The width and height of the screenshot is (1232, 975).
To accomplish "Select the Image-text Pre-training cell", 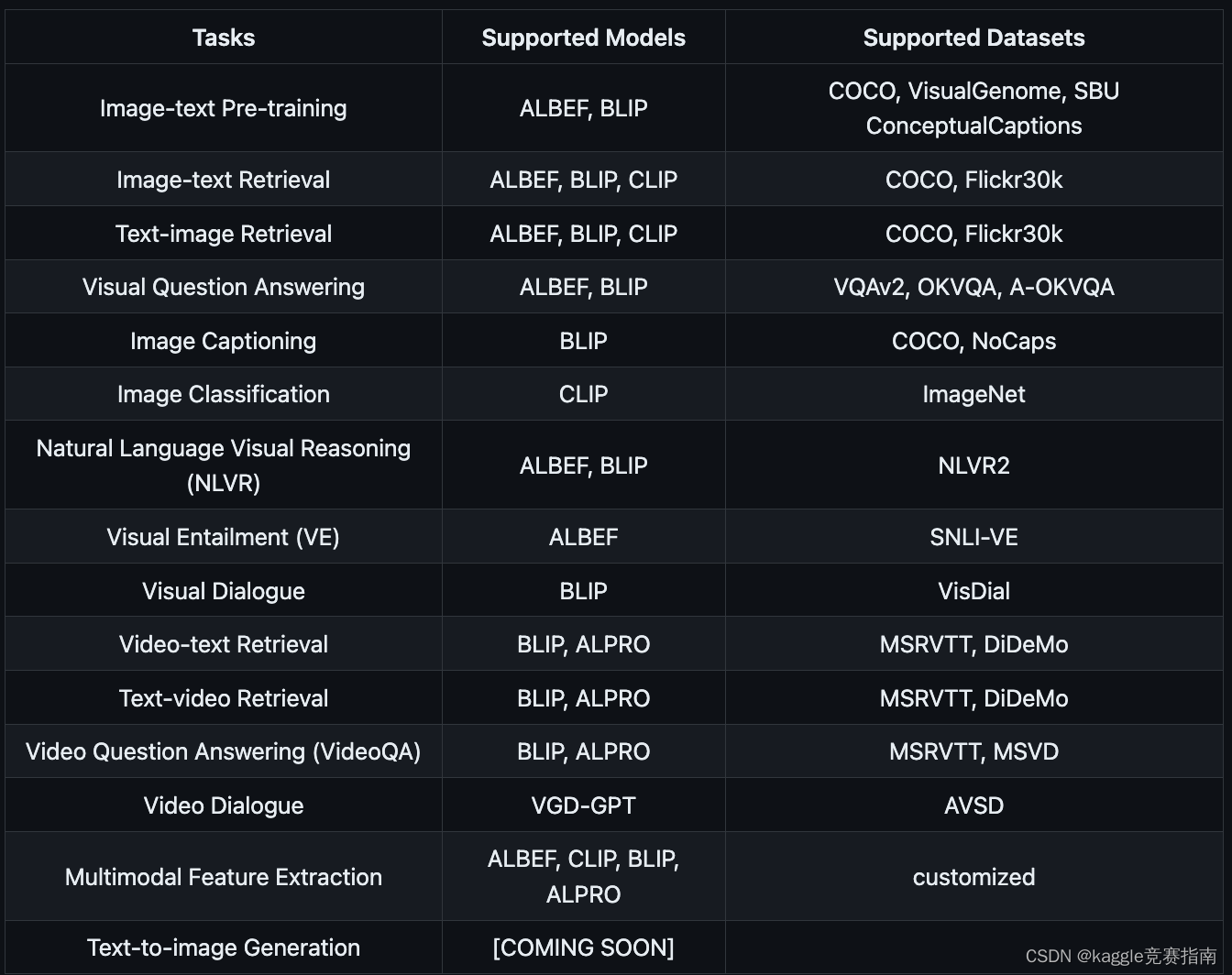I will [x=223, y=108].
